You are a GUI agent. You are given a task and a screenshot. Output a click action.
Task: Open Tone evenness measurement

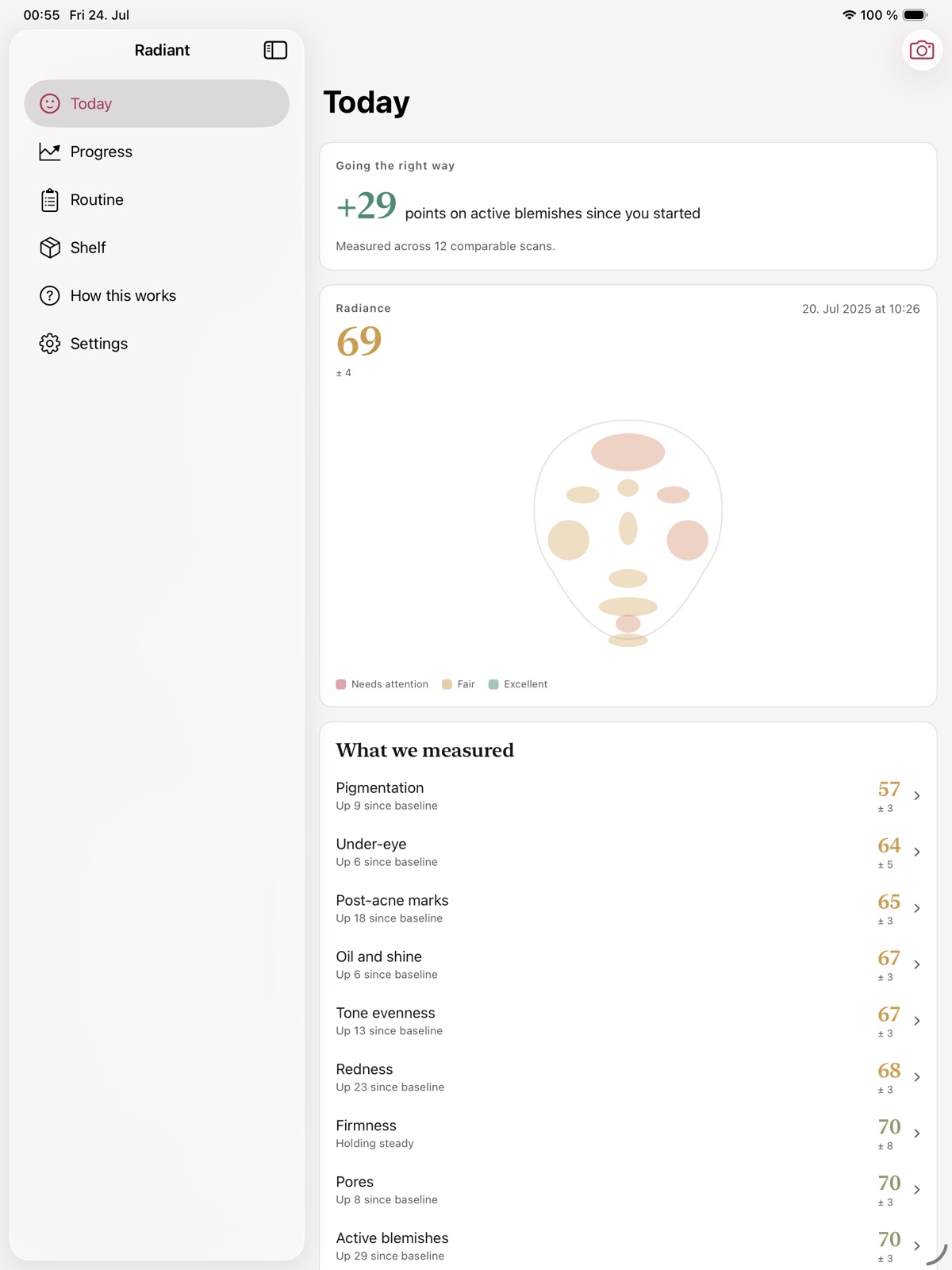tap(628, 1021)
